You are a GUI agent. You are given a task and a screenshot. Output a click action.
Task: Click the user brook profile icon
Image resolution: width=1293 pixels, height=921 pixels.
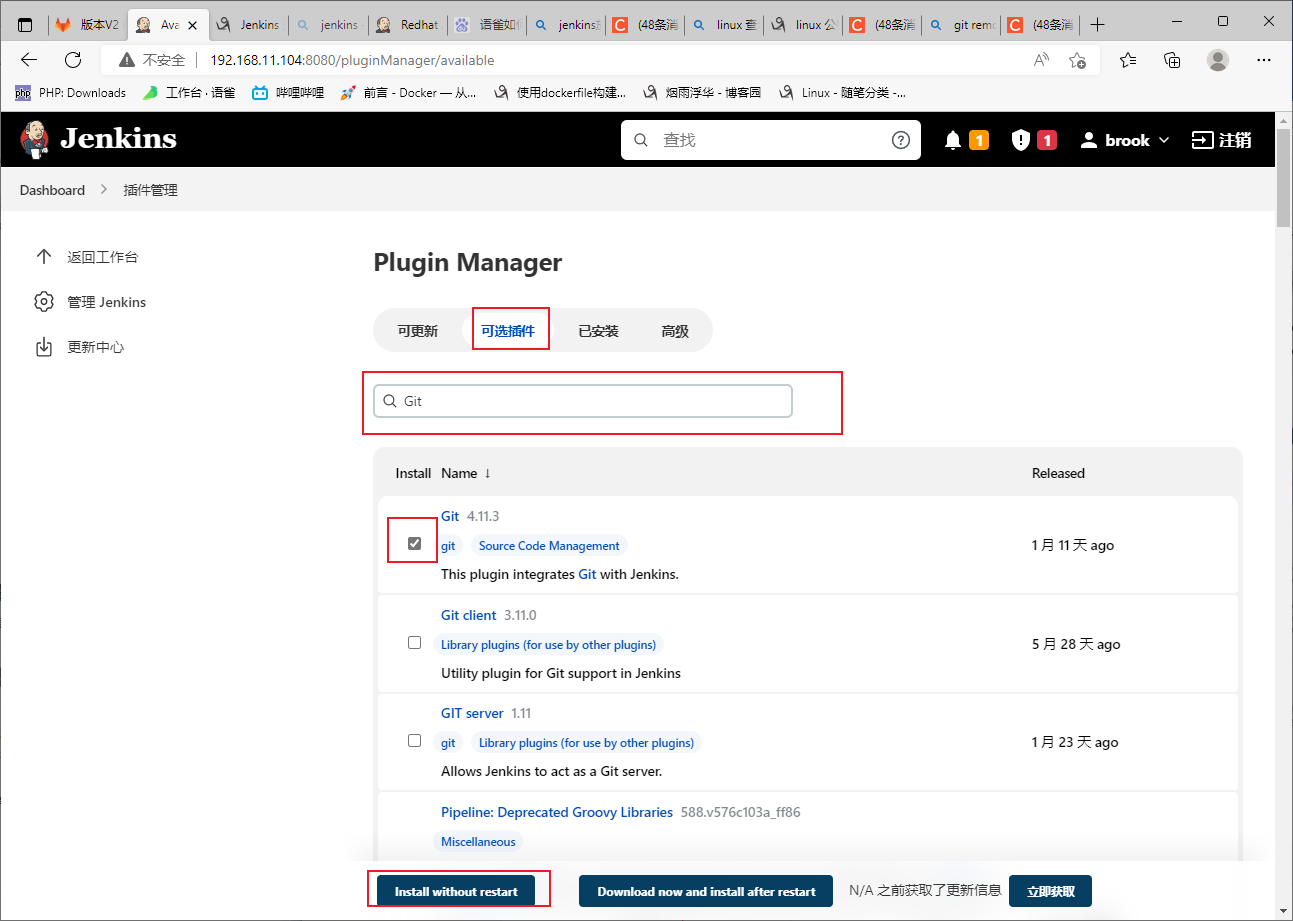pos(1089,140)
